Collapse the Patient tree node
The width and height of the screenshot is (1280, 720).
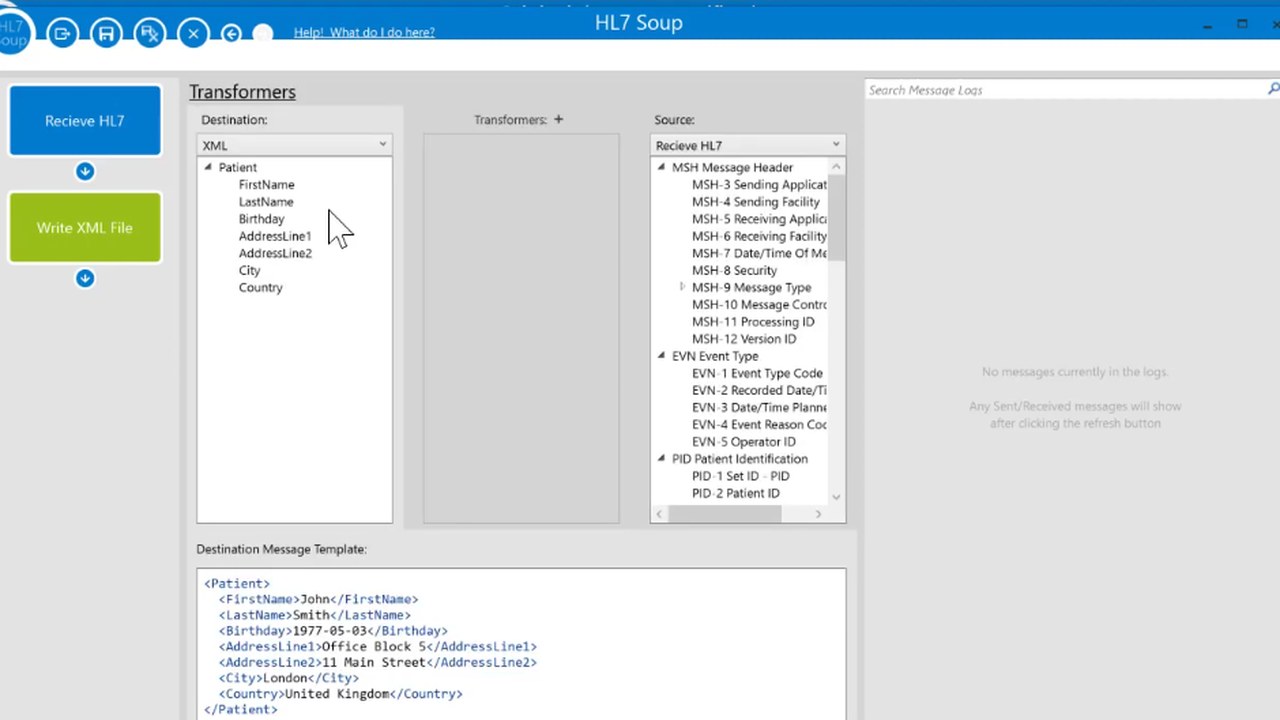[x=208, y=167]
